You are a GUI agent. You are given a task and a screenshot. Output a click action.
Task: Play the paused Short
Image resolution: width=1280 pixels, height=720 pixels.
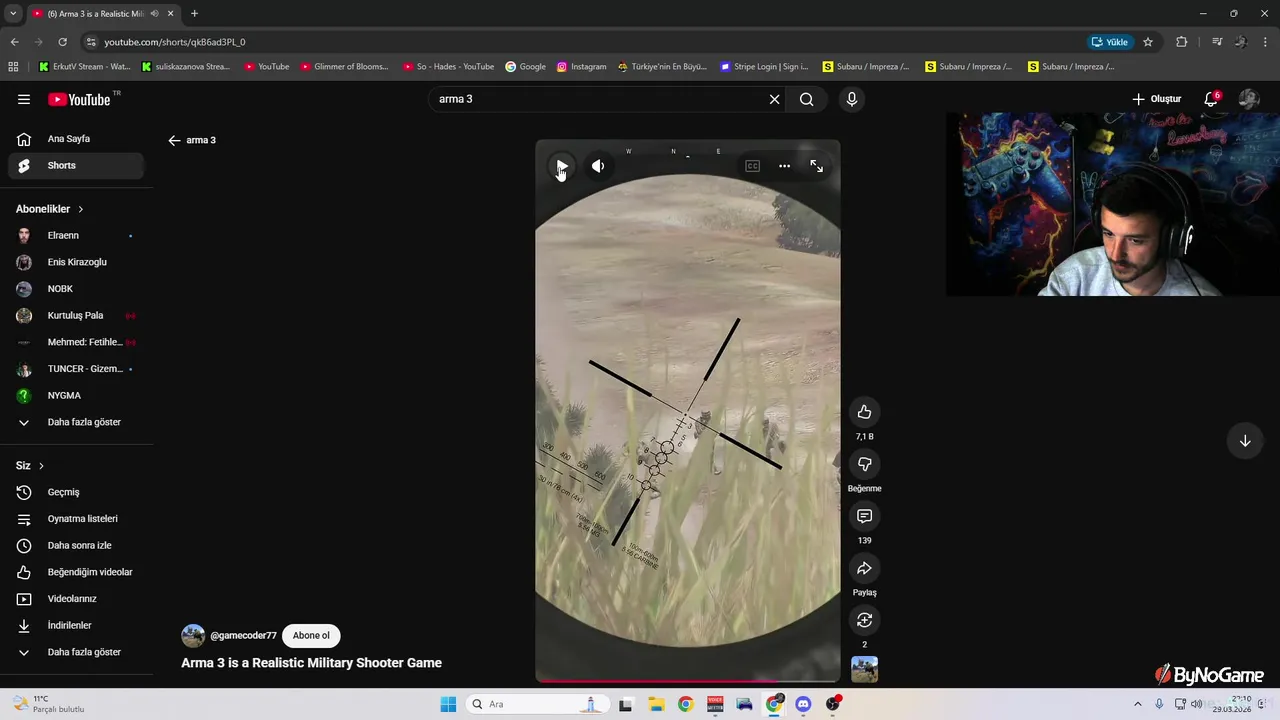coord(562,166)
